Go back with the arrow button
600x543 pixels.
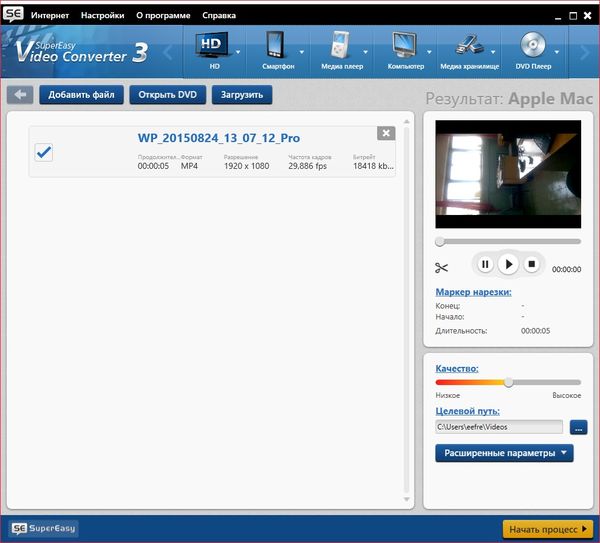[x=20, y=95]
